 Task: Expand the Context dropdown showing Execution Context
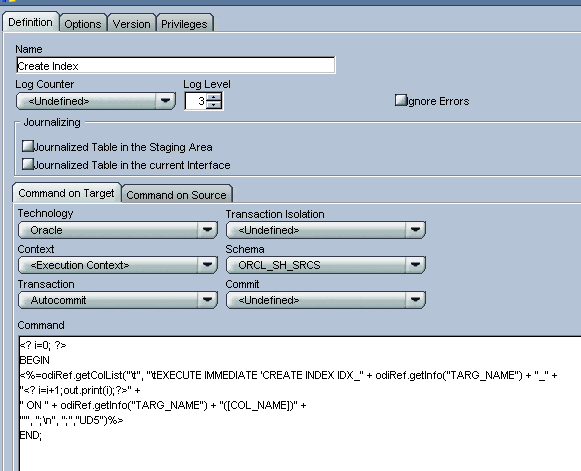(117, 265)
